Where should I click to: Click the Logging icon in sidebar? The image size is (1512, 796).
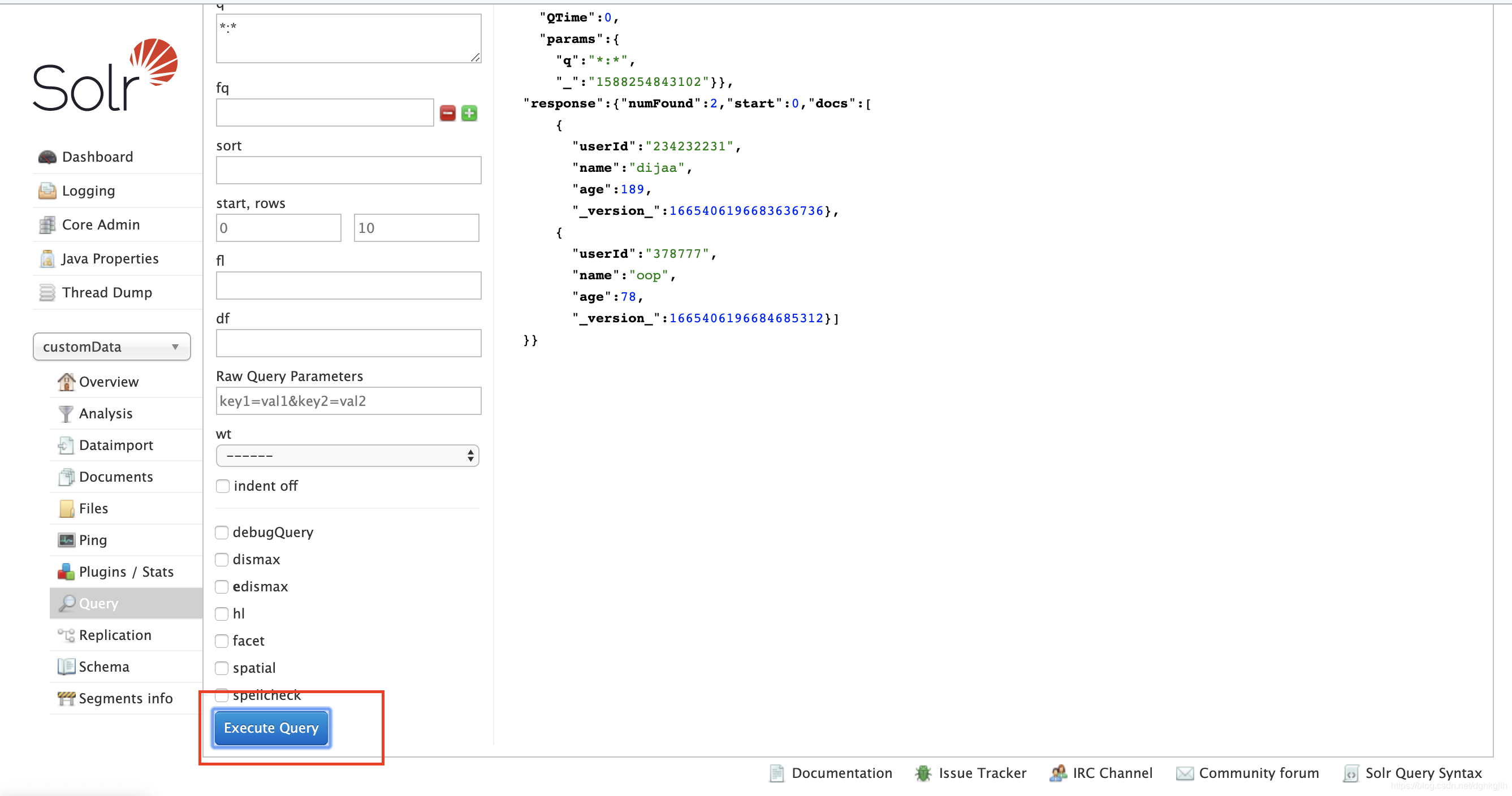click(x=47, y=192)
